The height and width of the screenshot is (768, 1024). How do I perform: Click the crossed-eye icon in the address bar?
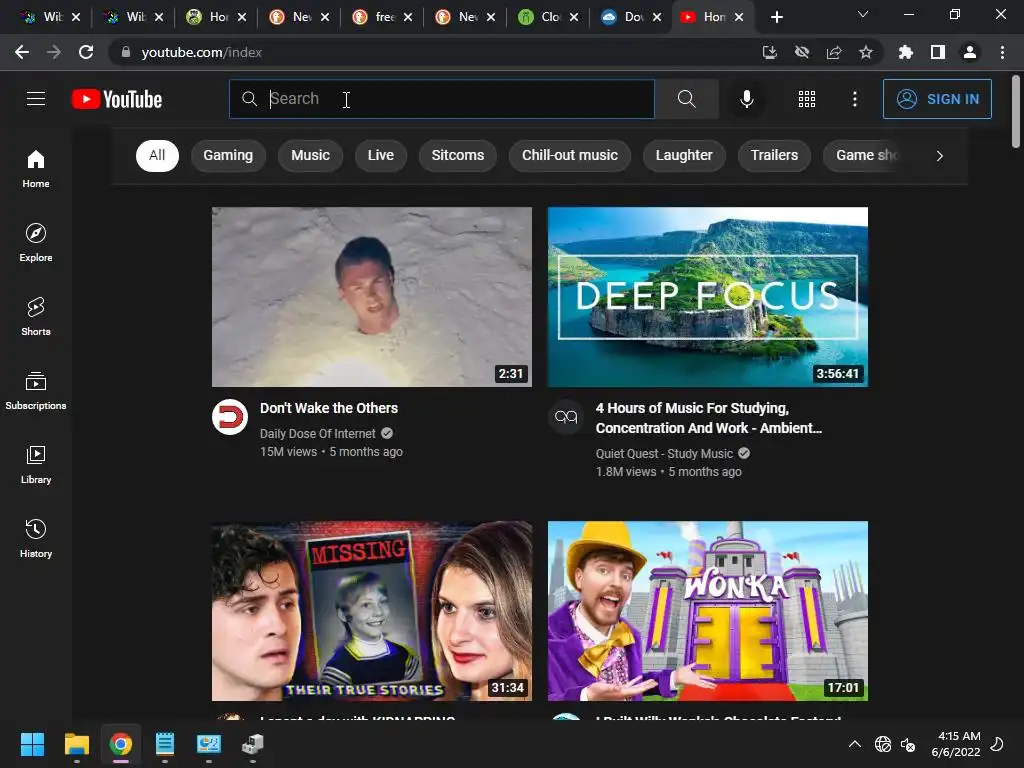[801, 52]
